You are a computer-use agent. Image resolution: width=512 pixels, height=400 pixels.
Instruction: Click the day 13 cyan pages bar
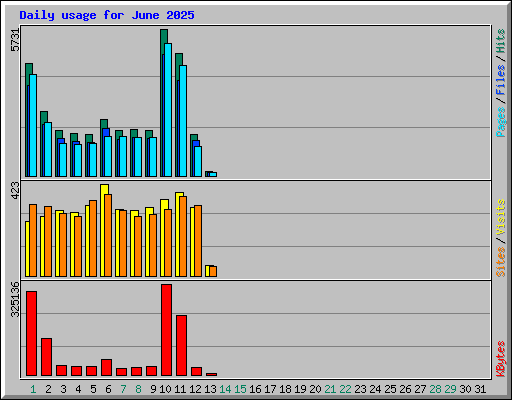(213, 174)
